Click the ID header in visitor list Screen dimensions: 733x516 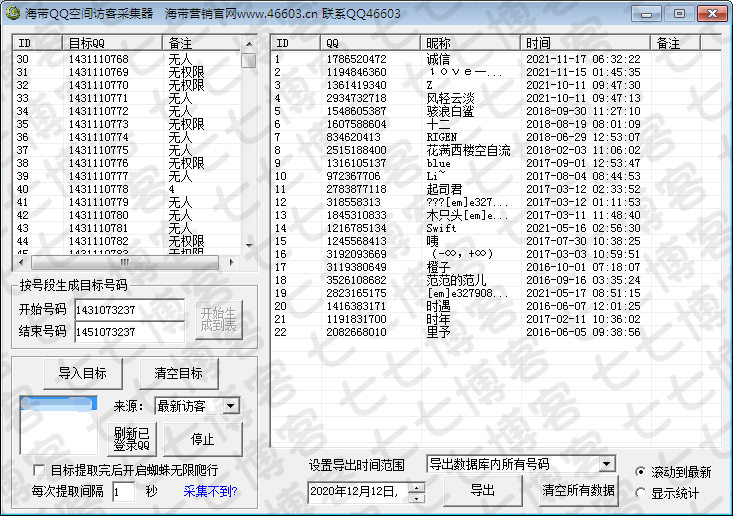coord(296,43)
